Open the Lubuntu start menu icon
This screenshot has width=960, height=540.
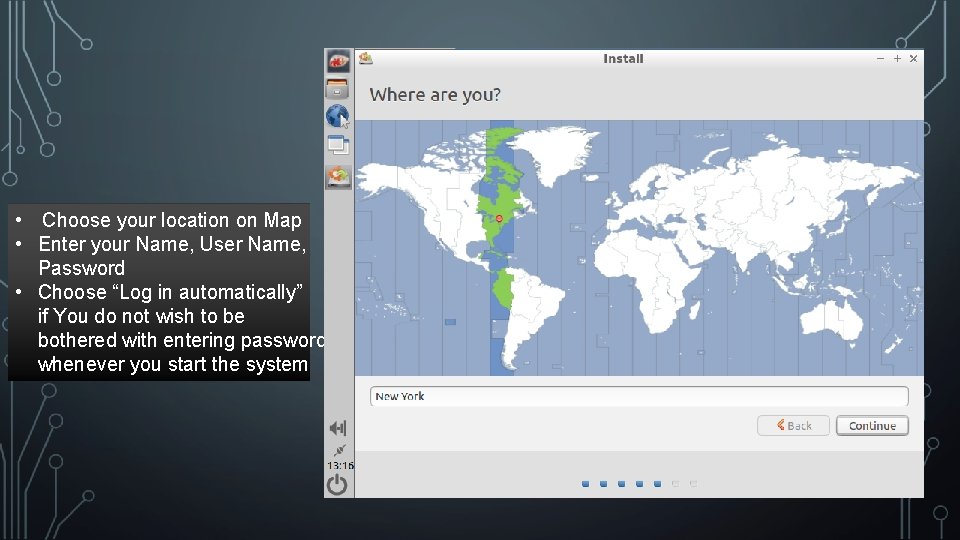click(x=338, y=61)
